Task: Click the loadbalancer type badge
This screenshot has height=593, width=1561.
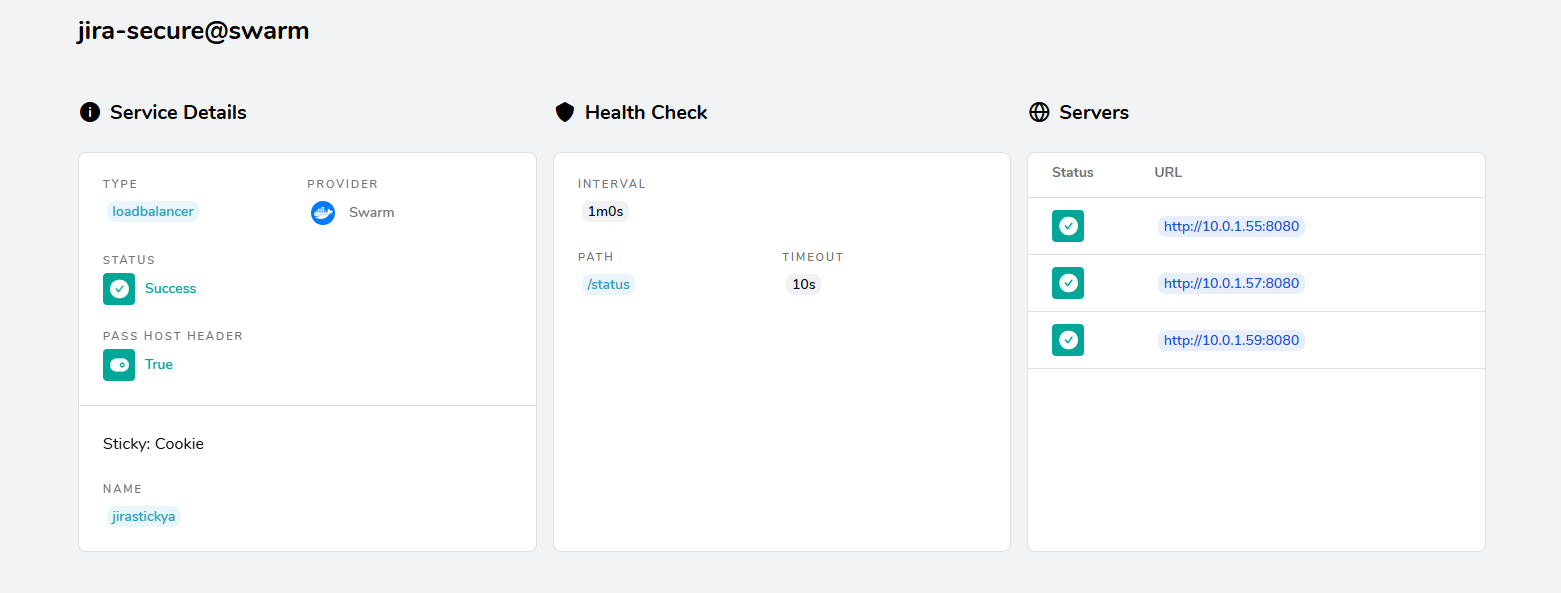Action: point(153,211)
